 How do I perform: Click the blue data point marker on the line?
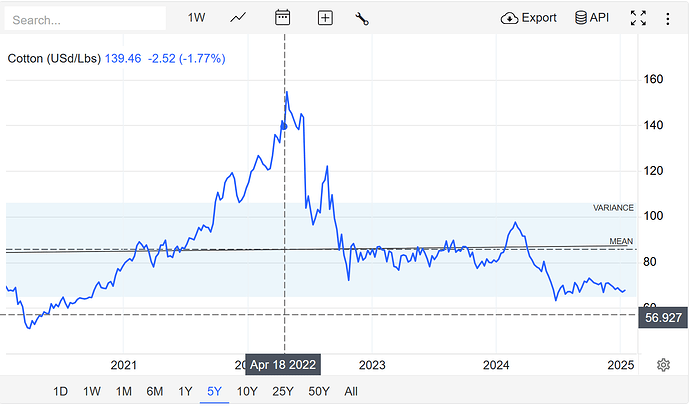(284, 126)
